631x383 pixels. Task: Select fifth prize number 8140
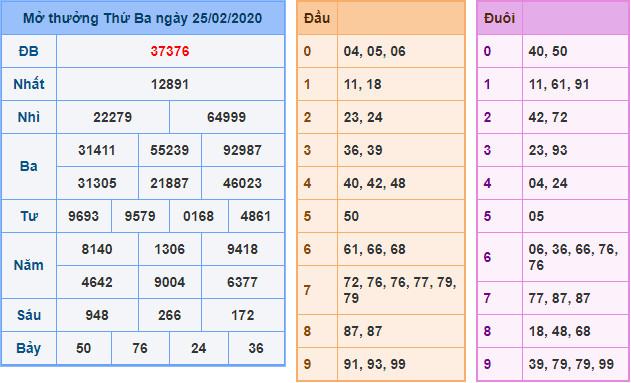[x=97, y=249]
